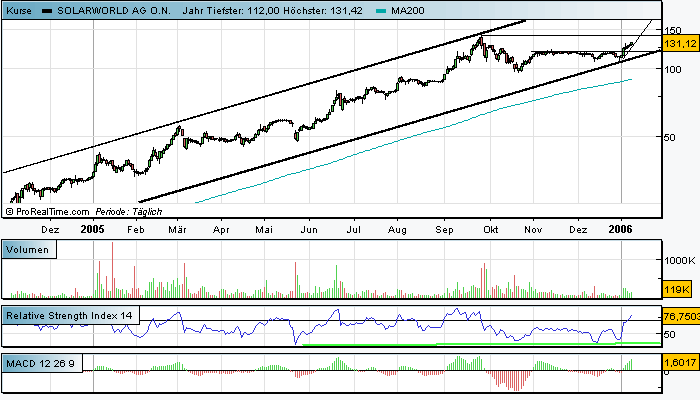This screenshot has width=700, height=400.
Task: Click the Aug month label on time axis
Action: tap(397, 229)
